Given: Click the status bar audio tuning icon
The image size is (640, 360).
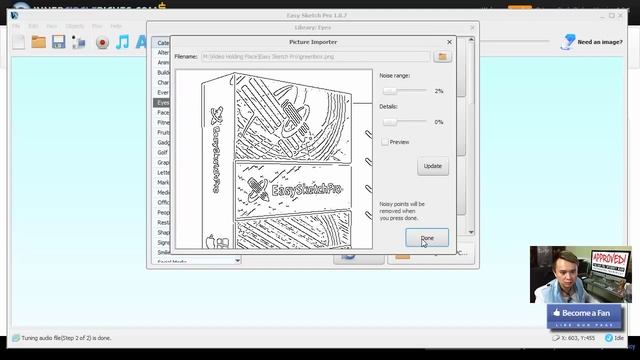Looking at the screenshot, I should (x=16, y=338).
